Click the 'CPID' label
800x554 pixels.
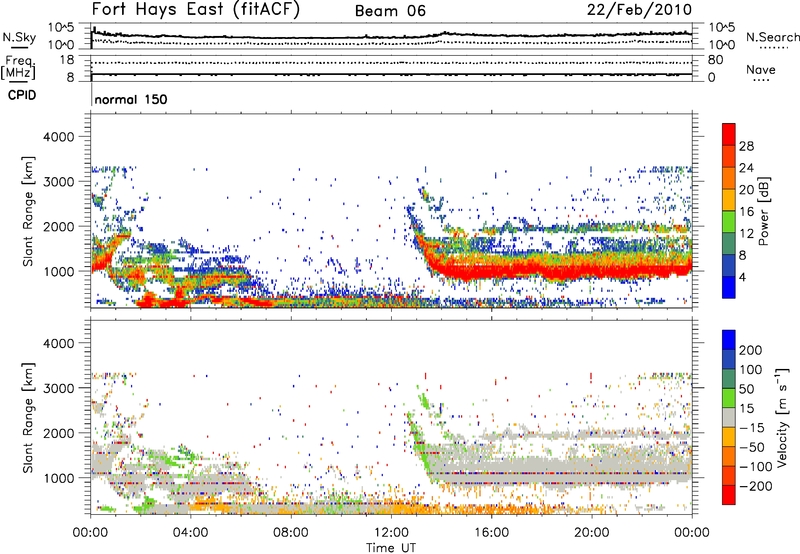pos(22,95)
